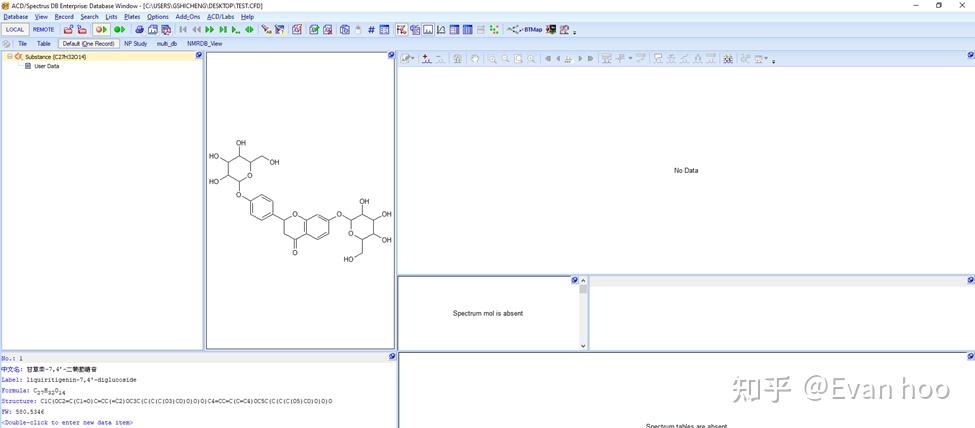Click the 'Double-click to enter new data item' line

click(x=67, y=422)
